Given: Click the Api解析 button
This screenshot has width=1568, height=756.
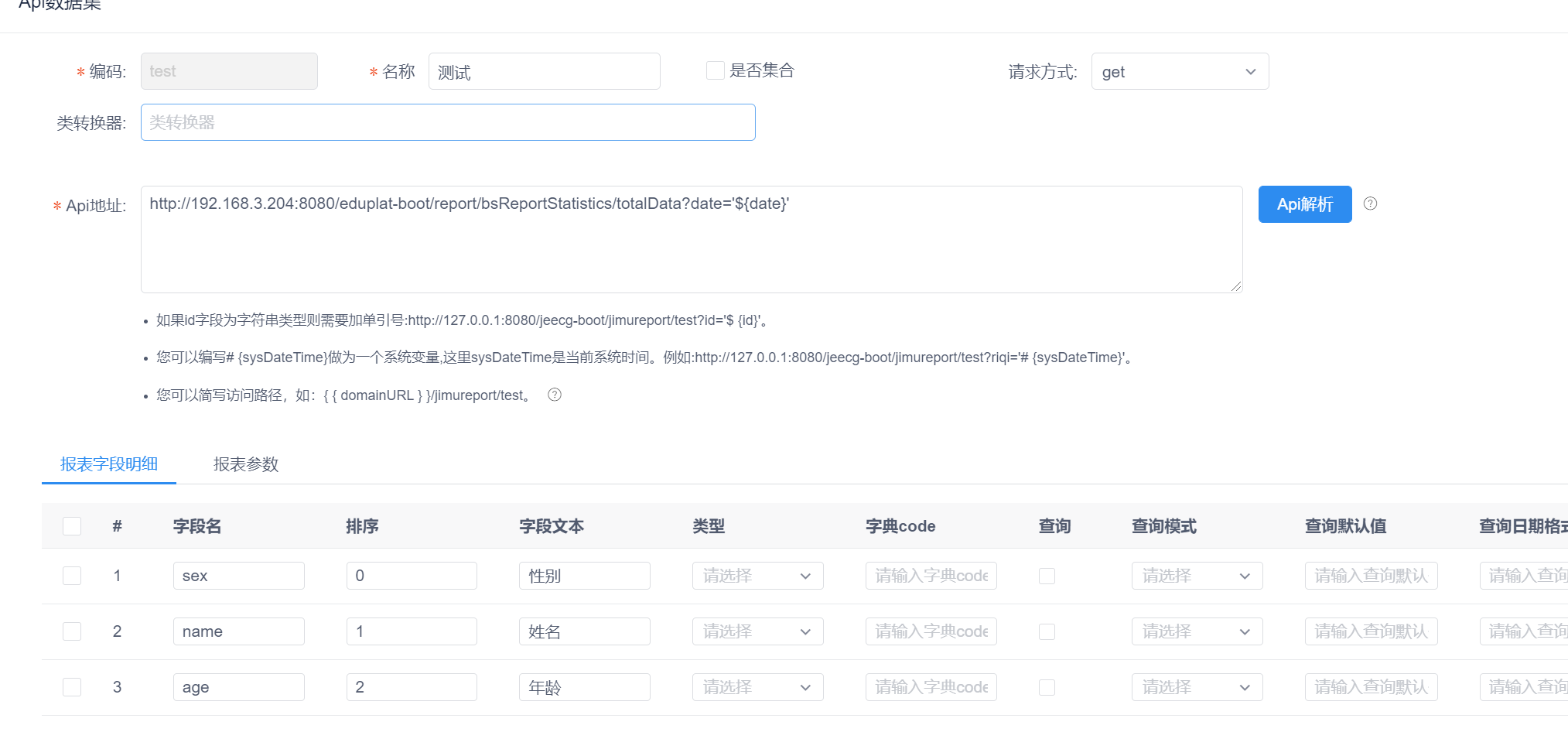Looking at the screenshot, I should coord(1304,204).
